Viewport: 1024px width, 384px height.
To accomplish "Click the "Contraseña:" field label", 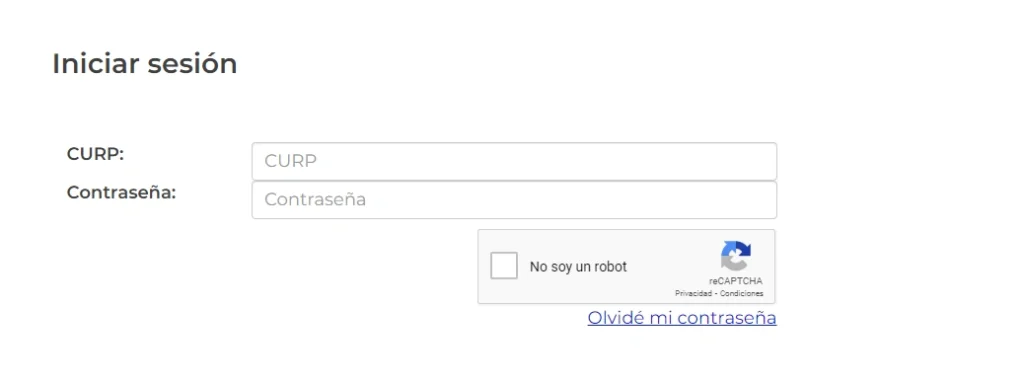I will pos(121,193).
